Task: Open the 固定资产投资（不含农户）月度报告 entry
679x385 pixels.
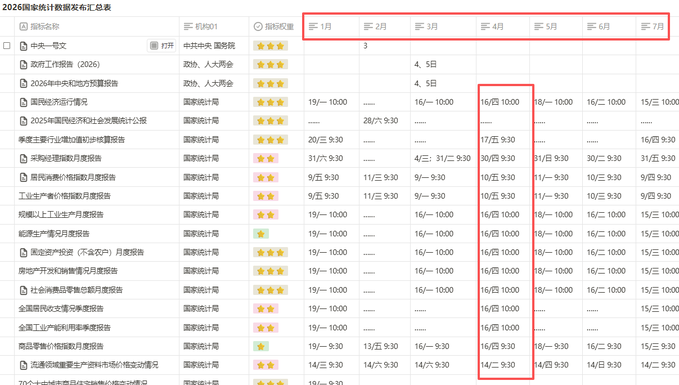Action: click(87, 252)
